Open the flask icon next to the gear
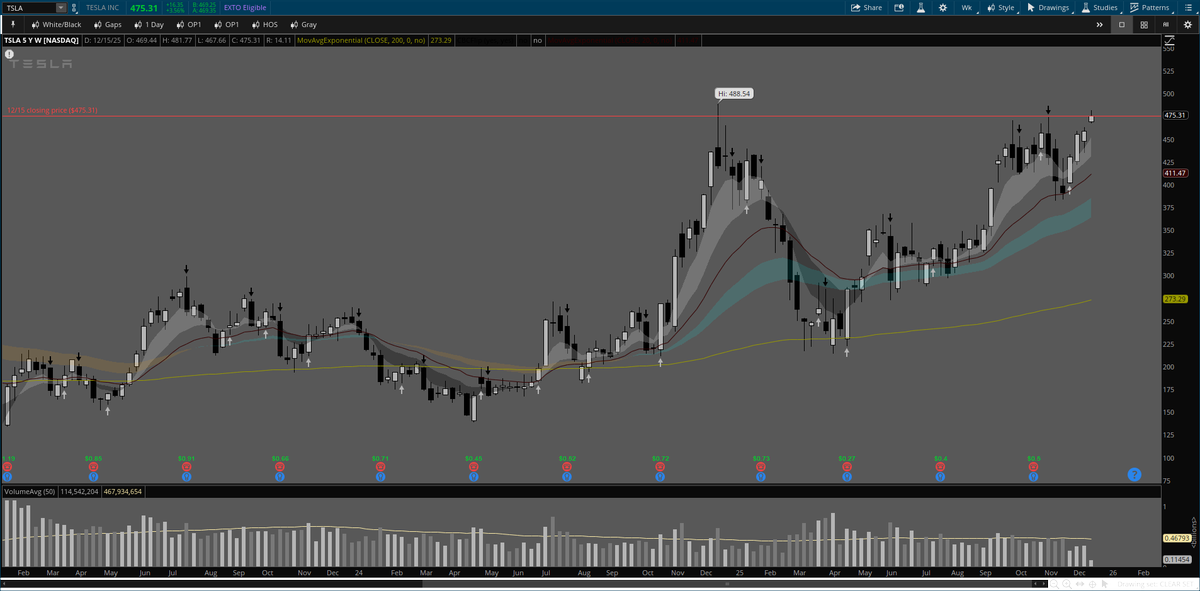Image resolution: width=1200 pixels, height=591 pixels. [921, 7]
